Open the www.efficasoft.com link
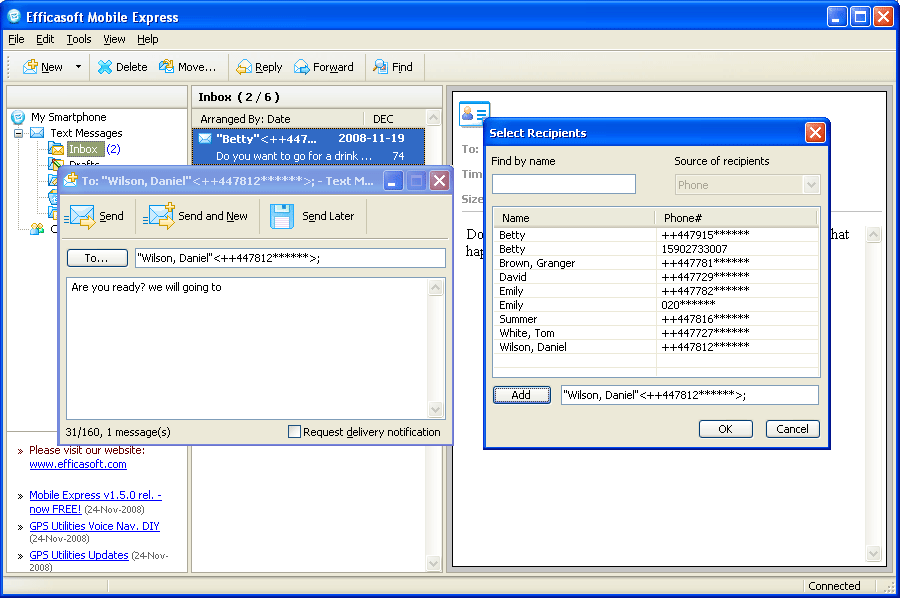The width and height of the screenshot is (900, 598). [x=78, y=464]
